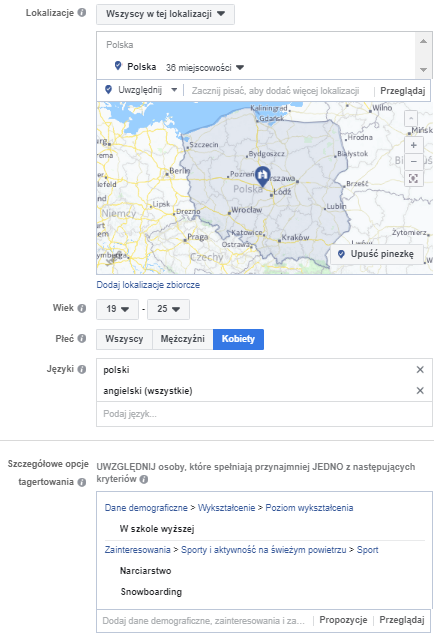Click the Upuść pinezkę button
This screenshot has height=636, width=440.
(x=376, y=254)
